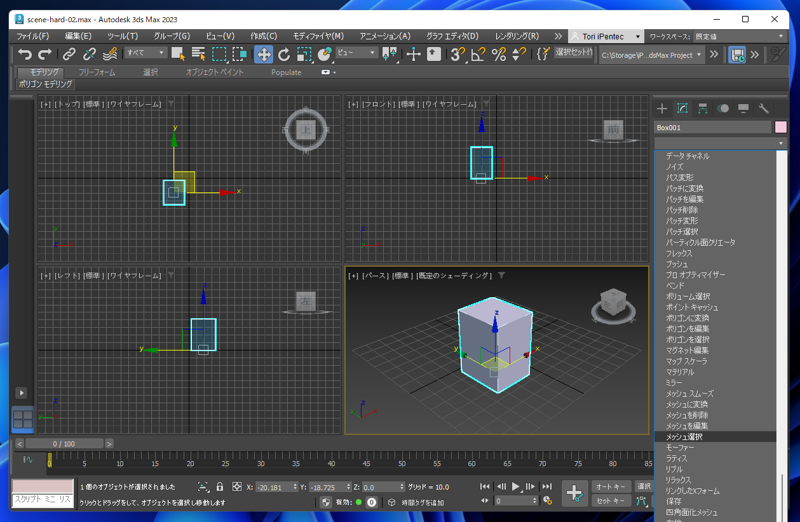The height and width of the screenshot is (522, 800).
Task: Click the time slider 0 / 100 bar
Action: click(x=64, y=443)
